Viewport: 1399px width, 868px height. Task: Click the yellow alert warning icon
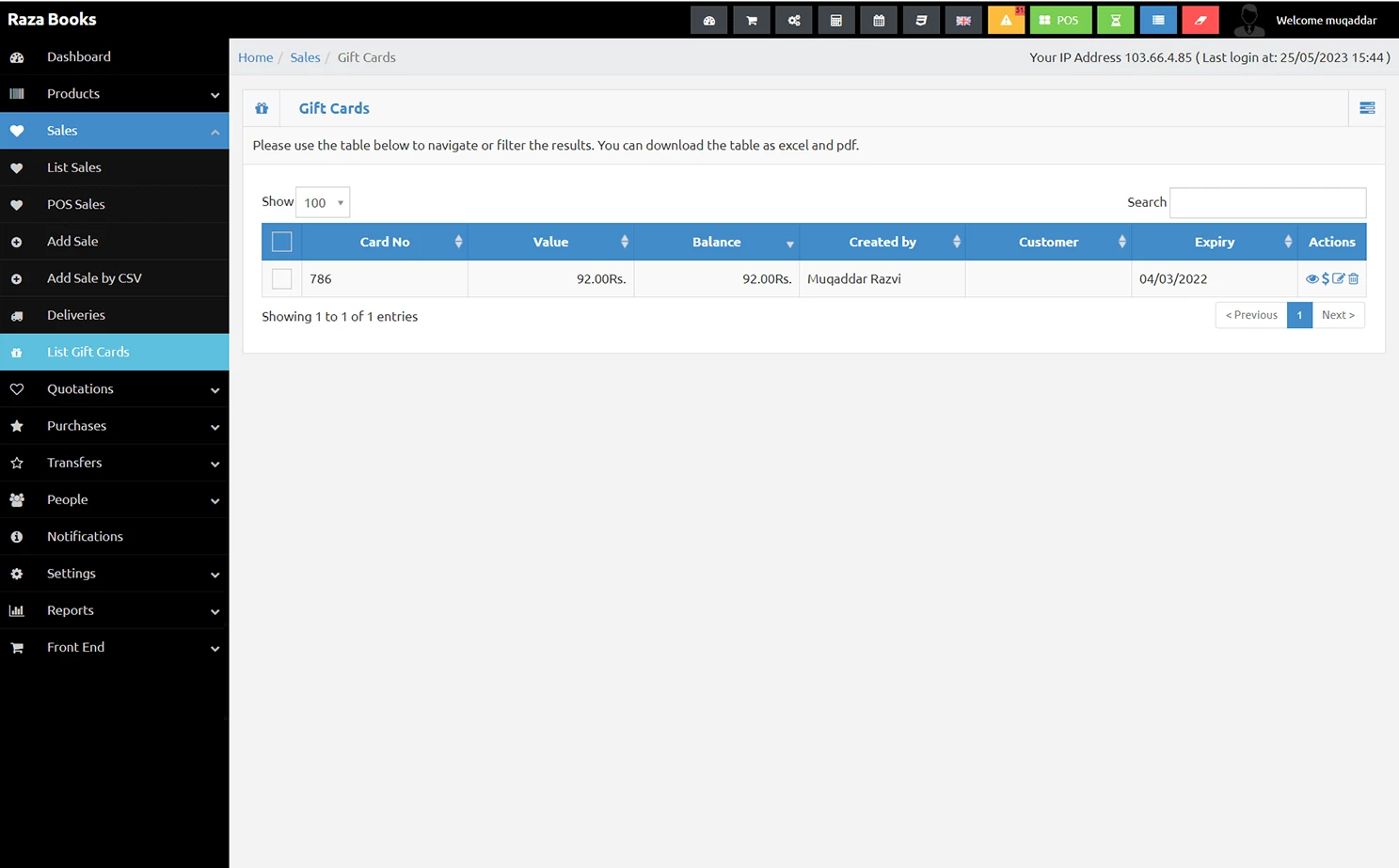coord(1006,20)
